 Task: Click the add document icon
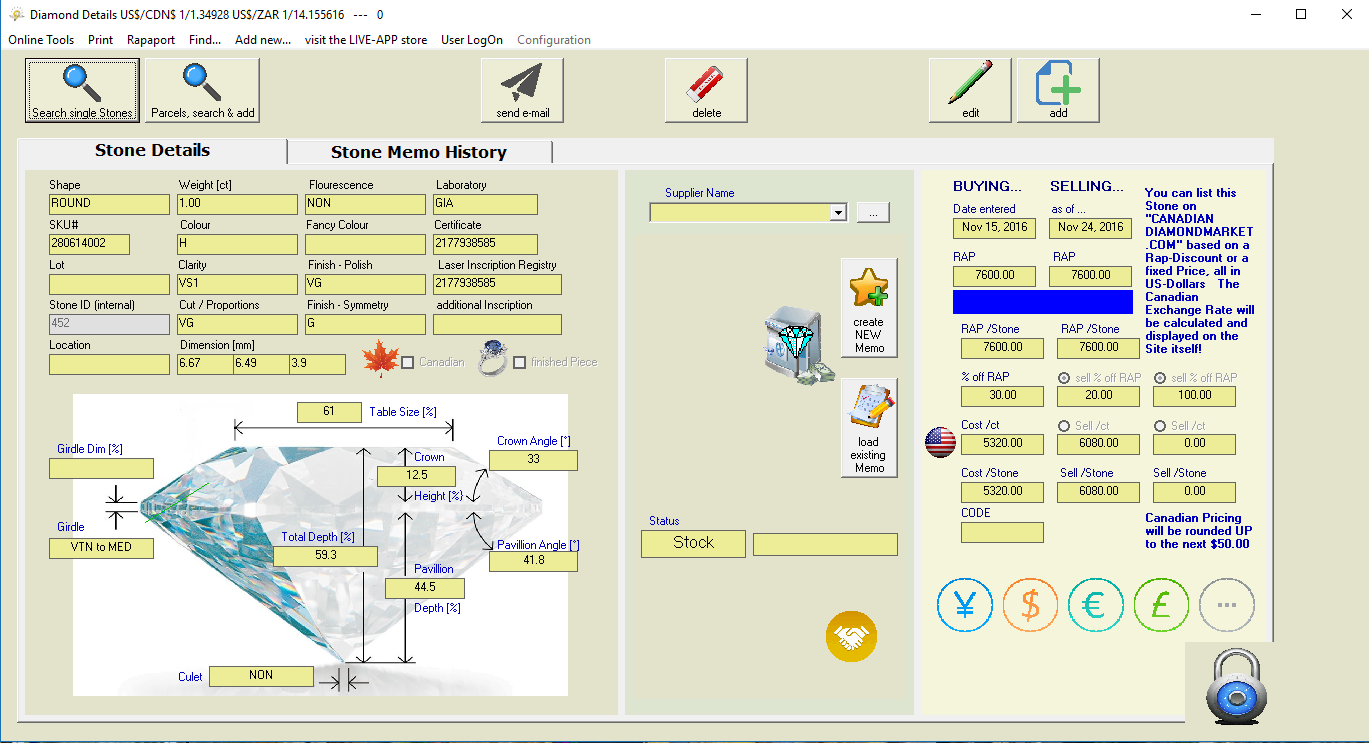pyautogui.click(x=1058, y=90)
